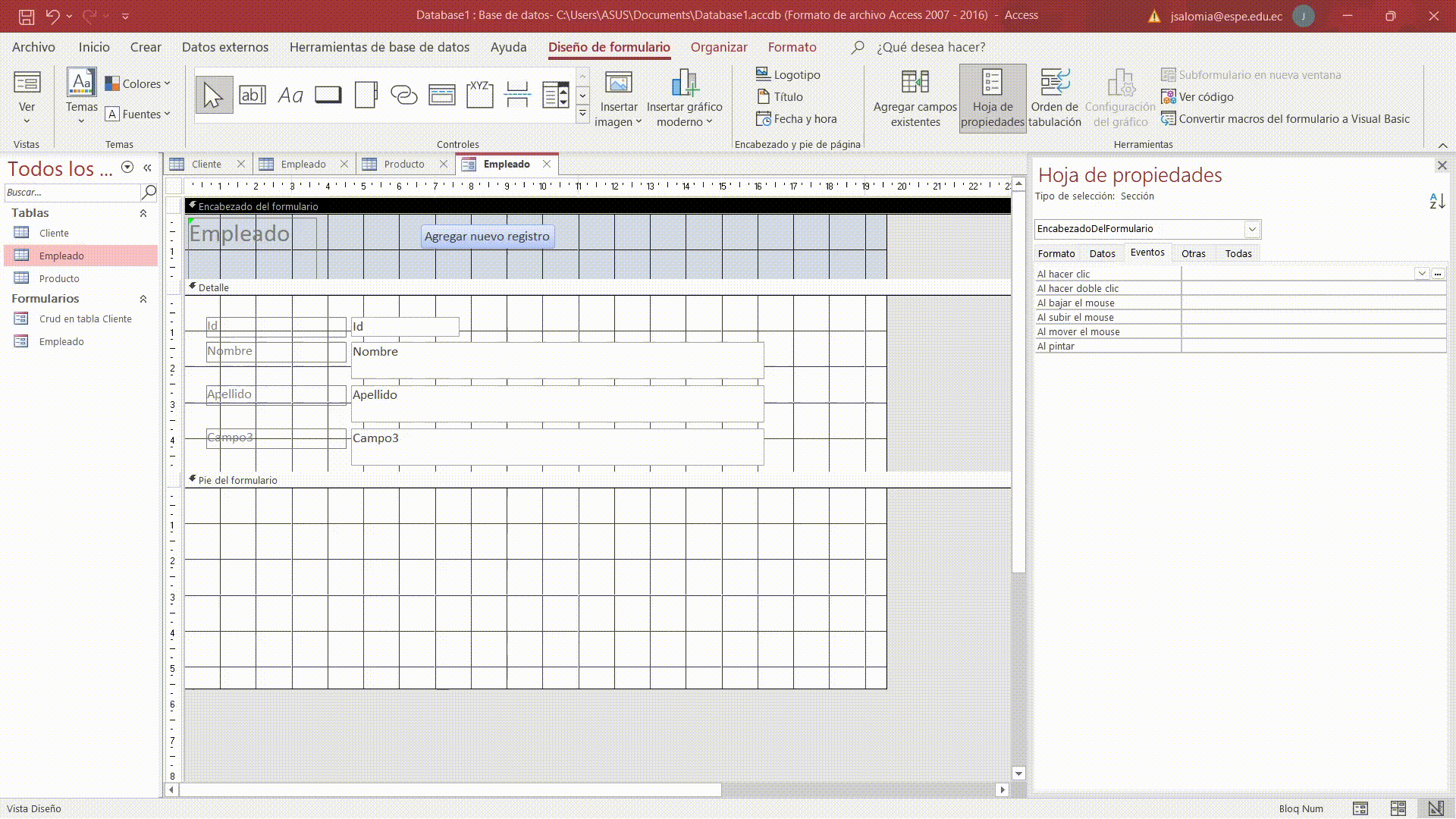The width and height of the screenshot is (1456, 819).
Task: Open builder button for Al hacer clic
Action: coord(1438,274)
